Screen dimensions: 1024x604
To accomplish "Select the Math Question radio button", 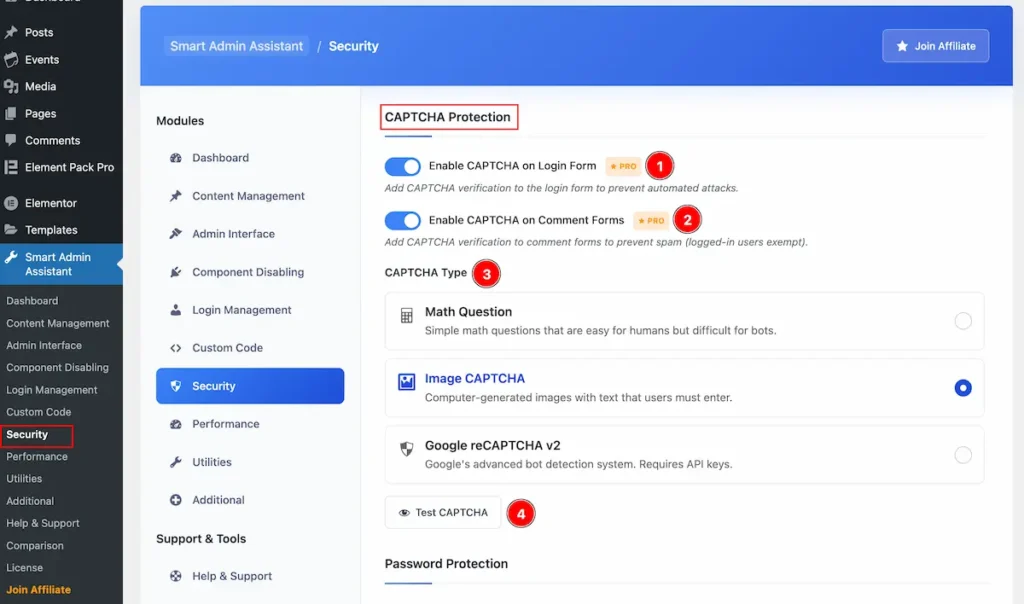I will [x=963, y=321].
